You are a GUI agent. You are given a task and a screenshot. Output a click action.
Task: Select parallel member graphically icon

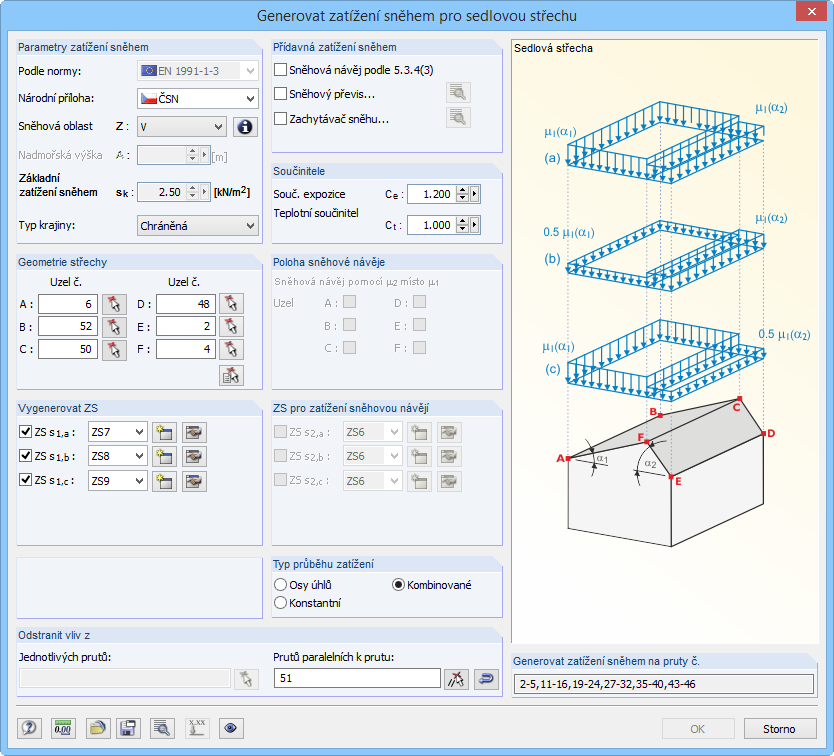[x=456, y=679]
